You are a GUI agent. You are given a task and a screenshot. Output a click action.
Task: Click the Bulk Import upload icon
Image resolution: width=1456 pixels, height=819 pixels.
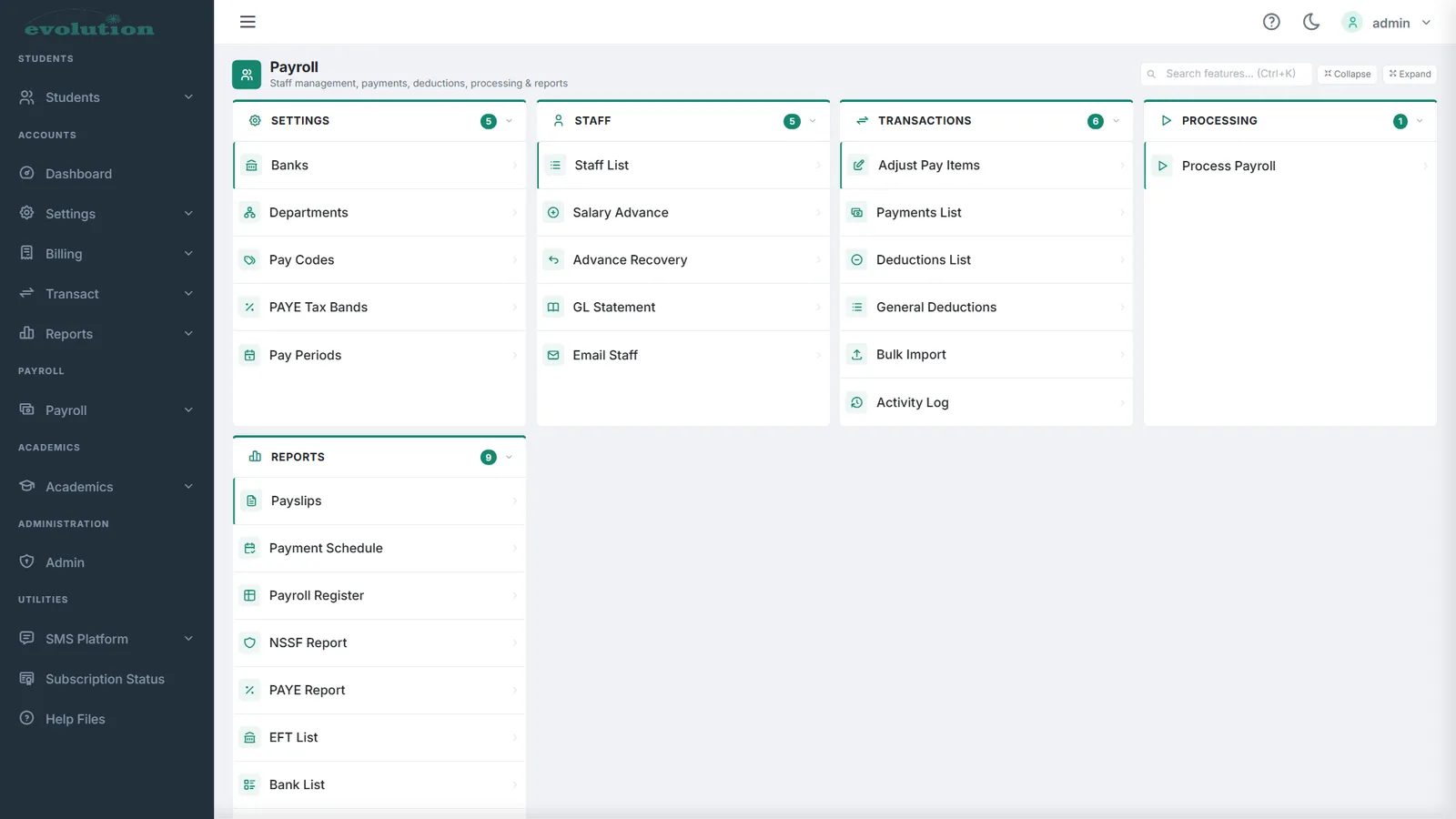click(856, 355)
